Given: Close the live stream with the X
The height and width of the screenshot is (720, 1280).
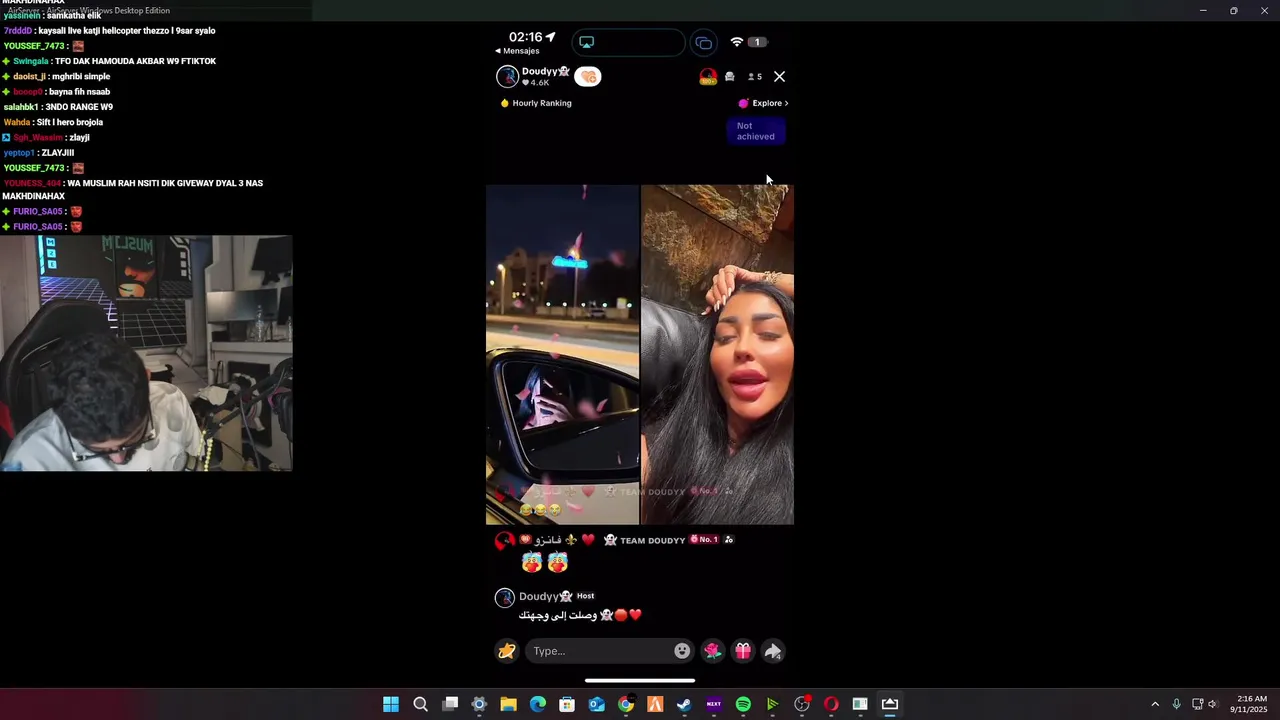Looking at the screenshot, I should 780,77.
